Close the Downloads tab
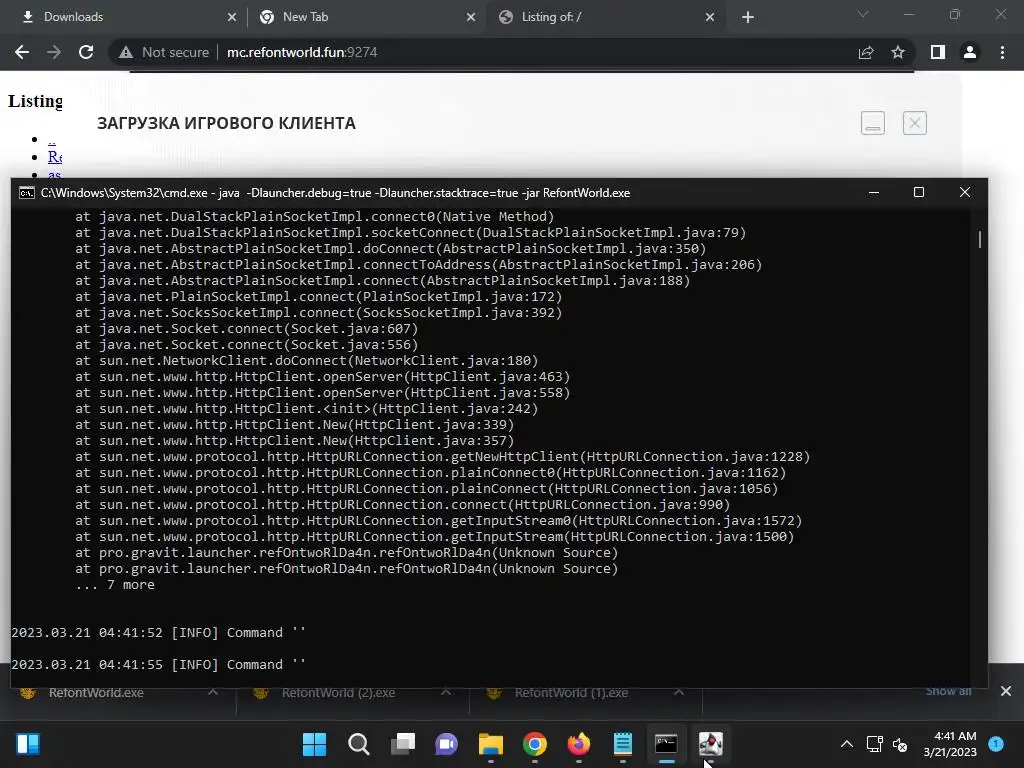The image size is (1024, 768). (232, 17)
